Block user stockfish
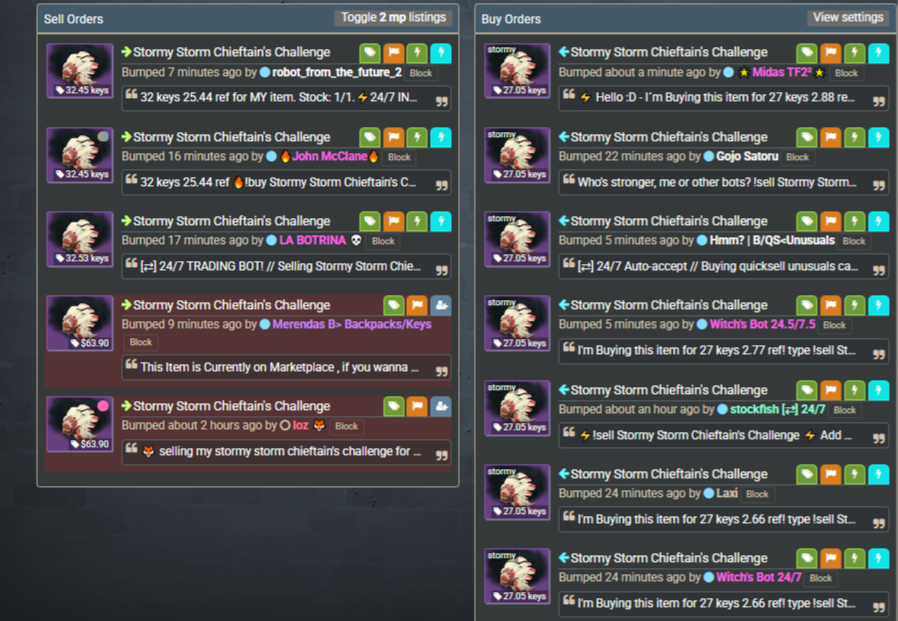The image size is (898, 621). pyautogui.click(x=845, y=411)
